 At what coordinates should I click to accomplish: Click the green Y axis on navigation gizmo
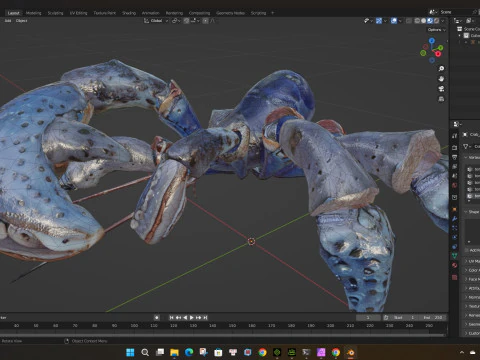441,48
